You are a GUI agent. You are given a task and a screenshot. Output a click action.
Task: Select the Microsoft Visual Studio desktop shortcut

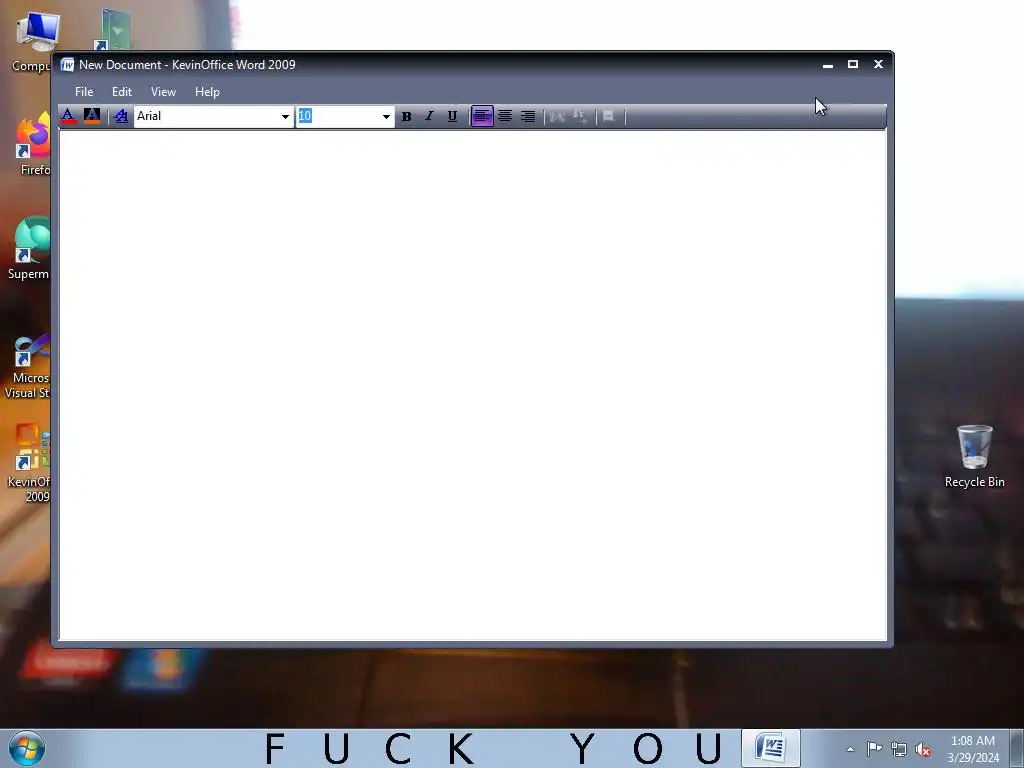pos(29,366)
